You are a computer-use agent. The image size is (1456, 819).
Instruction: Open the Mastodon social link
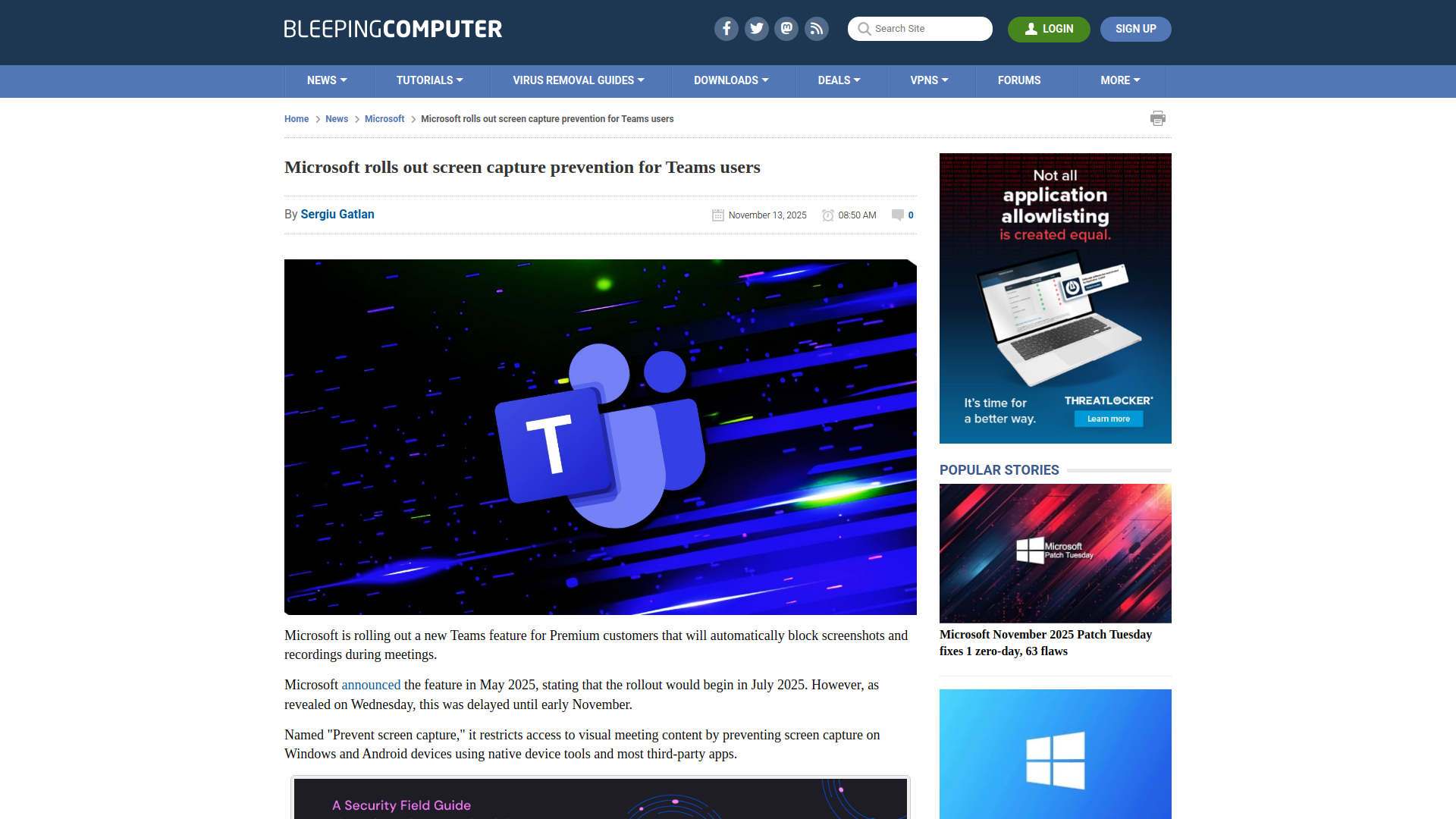click(x=786, y=28)
